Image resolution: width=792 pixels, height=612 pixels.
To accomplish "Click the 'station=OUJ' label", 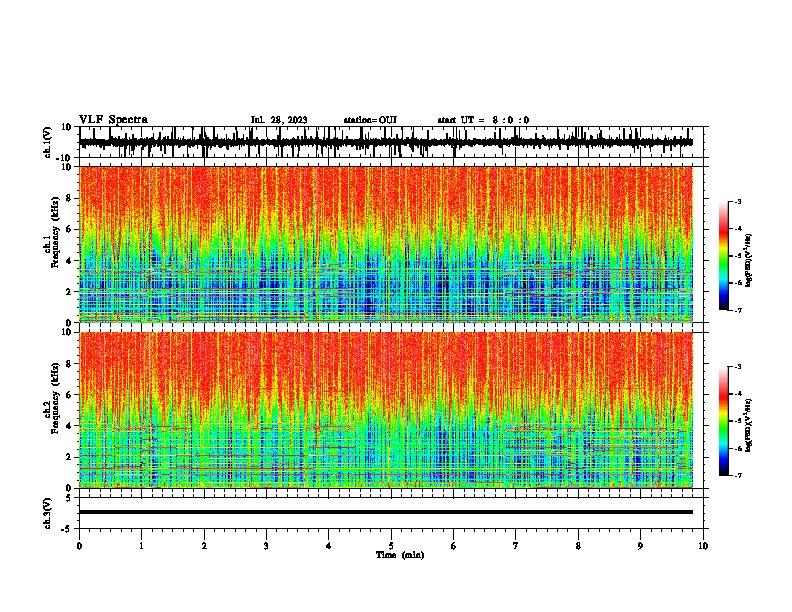I will tap(370, 120).
